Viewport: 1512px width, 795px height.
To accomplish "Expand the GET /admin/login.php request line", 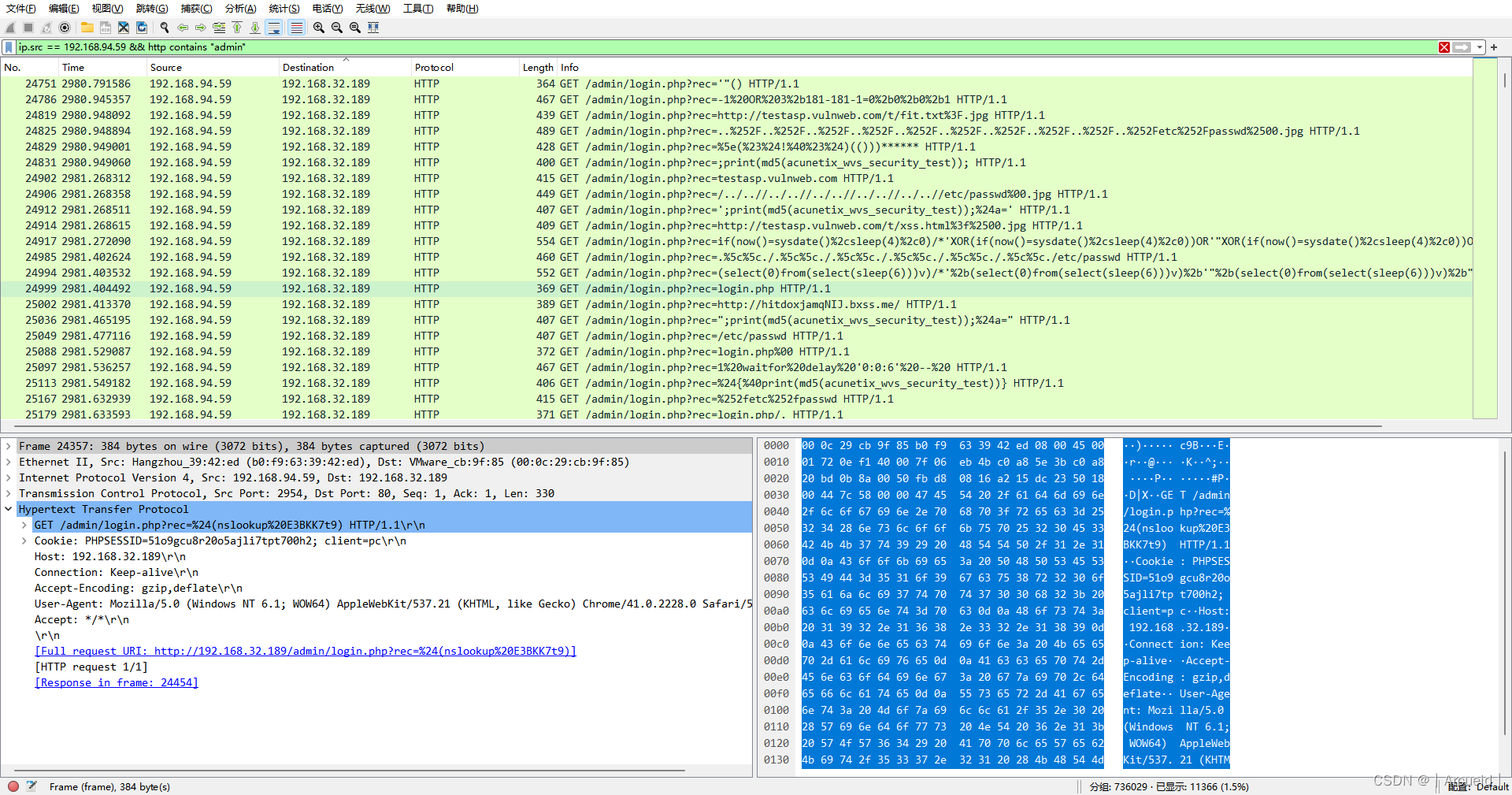I will (x=24, y=525).
